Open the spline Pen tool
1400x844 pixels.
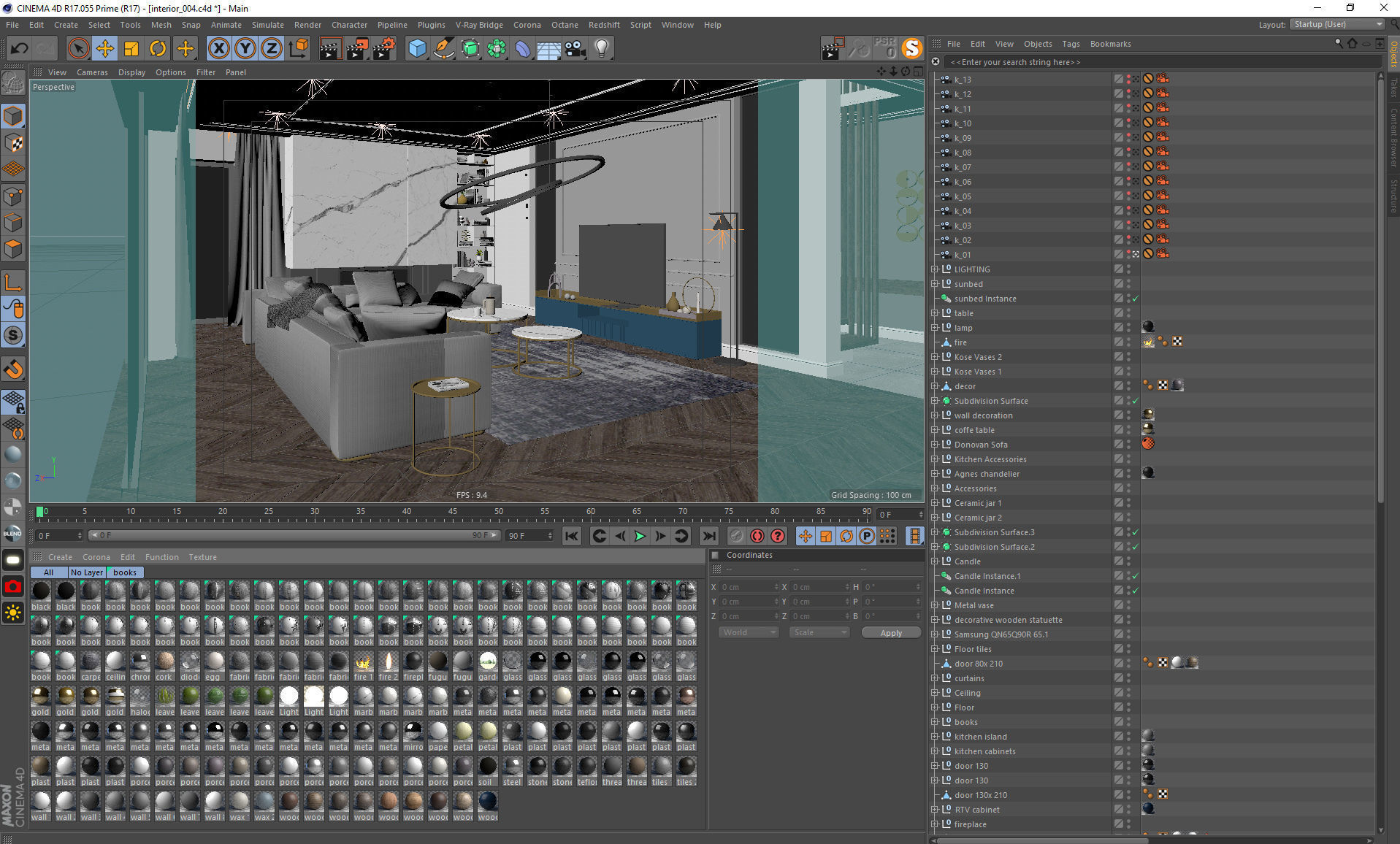tap(443, 49)
